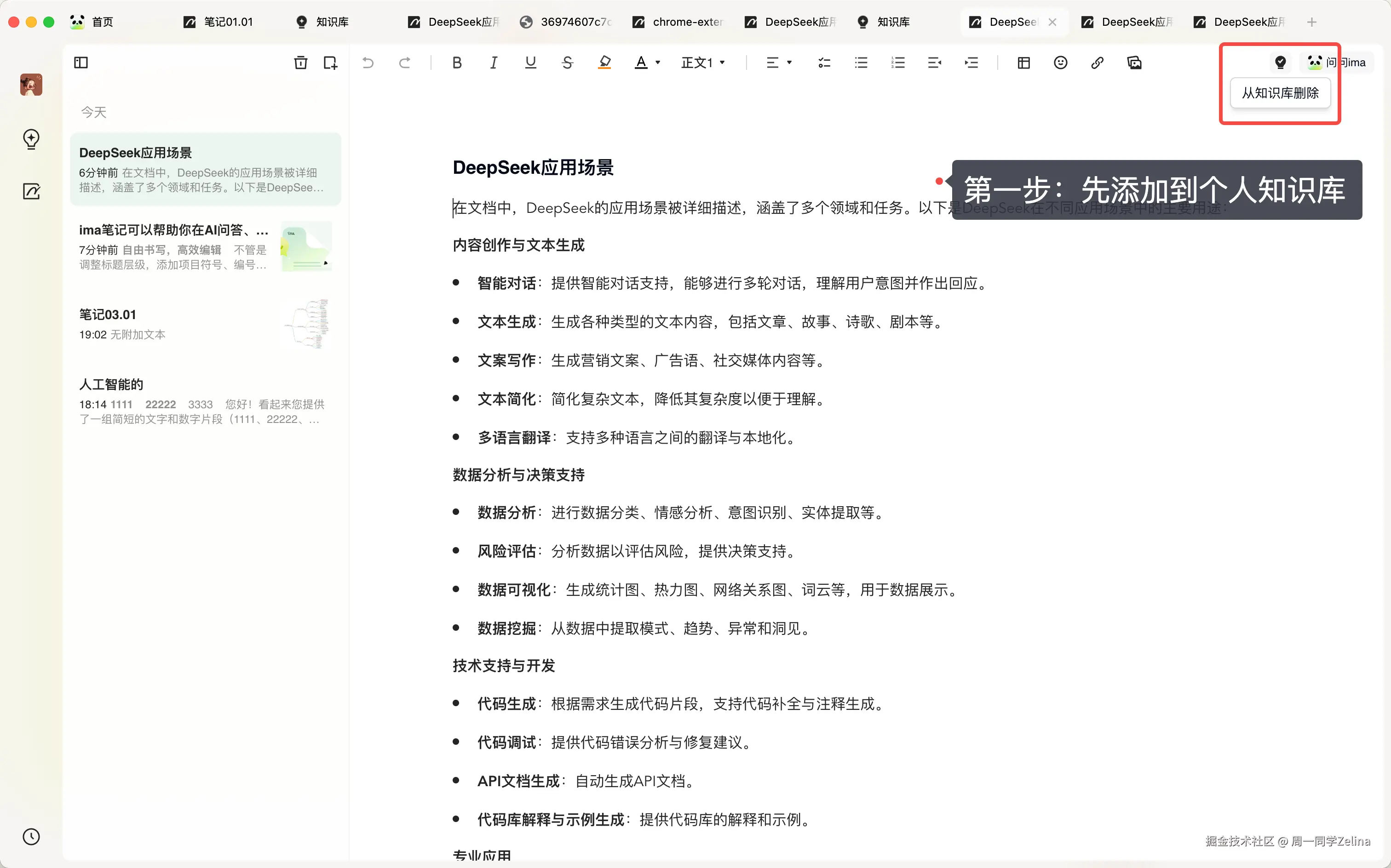Insert a table into the document
1391x868 pixels.
pos(1023,63)
